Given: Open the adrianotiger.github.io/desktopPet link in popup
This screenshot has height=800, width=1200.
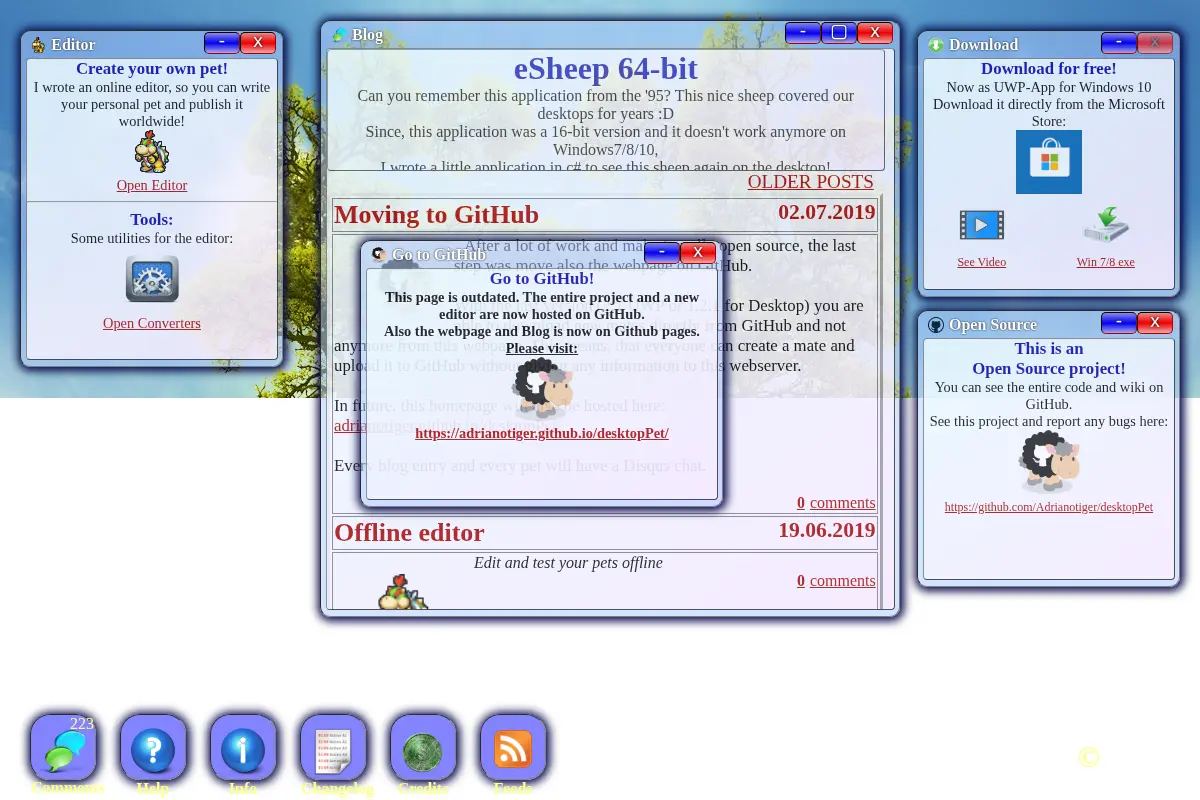Looking at the screenshot, I should (x=542, y=433).
